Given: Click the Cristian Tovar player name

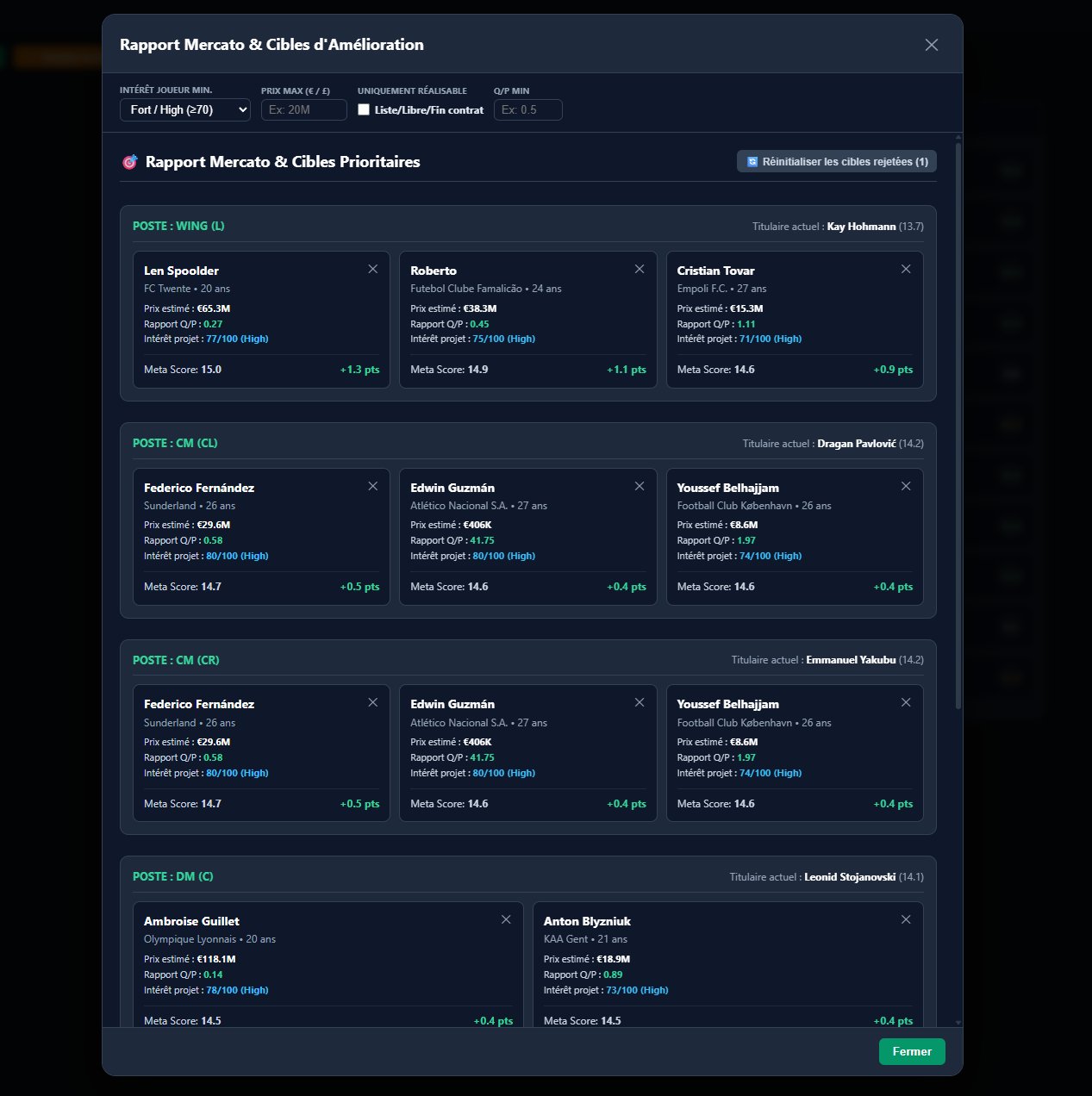Looking at the screenshot, I should click(715, 271).
